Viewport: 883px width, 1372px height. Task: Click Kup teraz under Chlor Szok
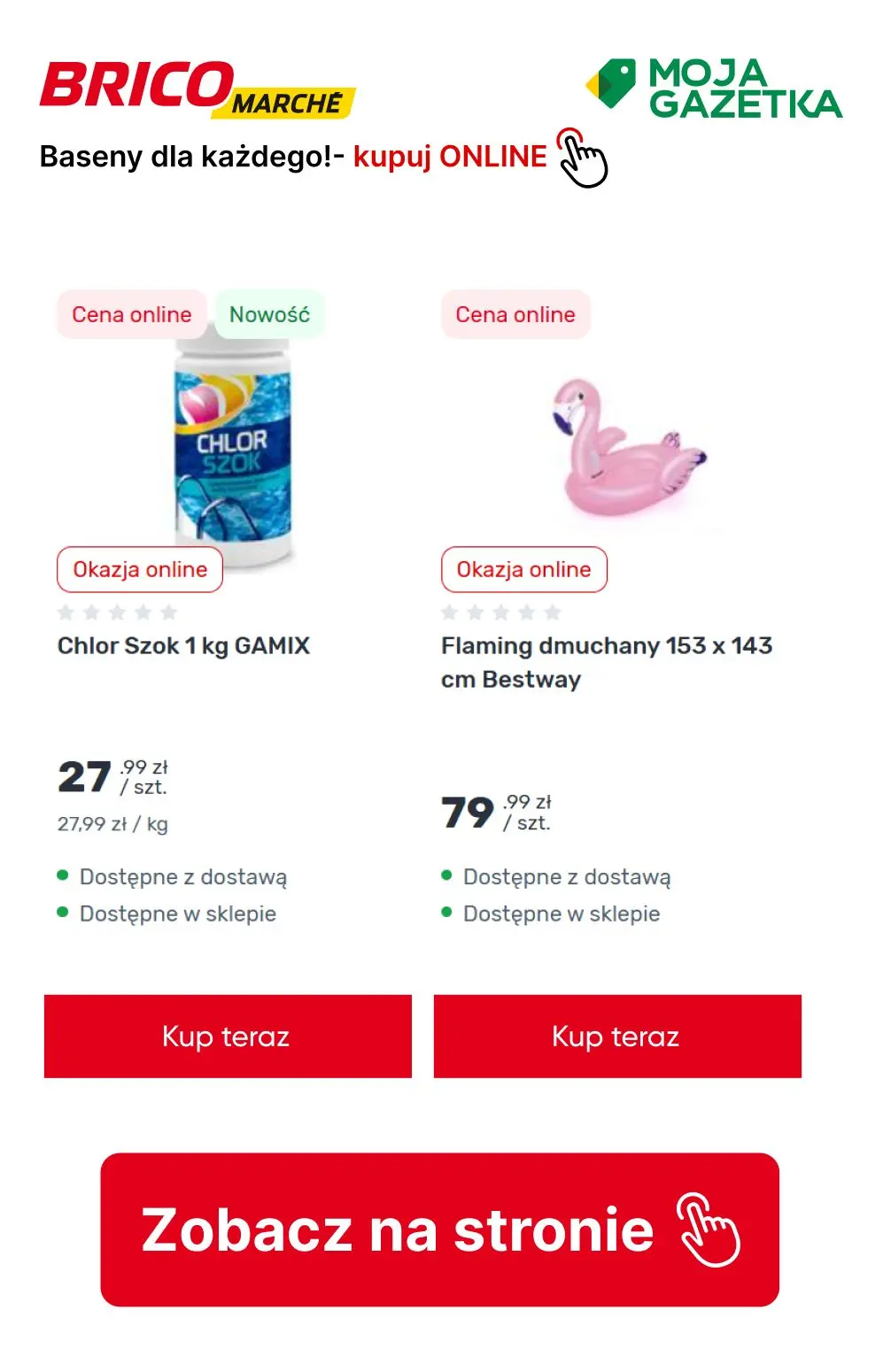[227, 1036]
